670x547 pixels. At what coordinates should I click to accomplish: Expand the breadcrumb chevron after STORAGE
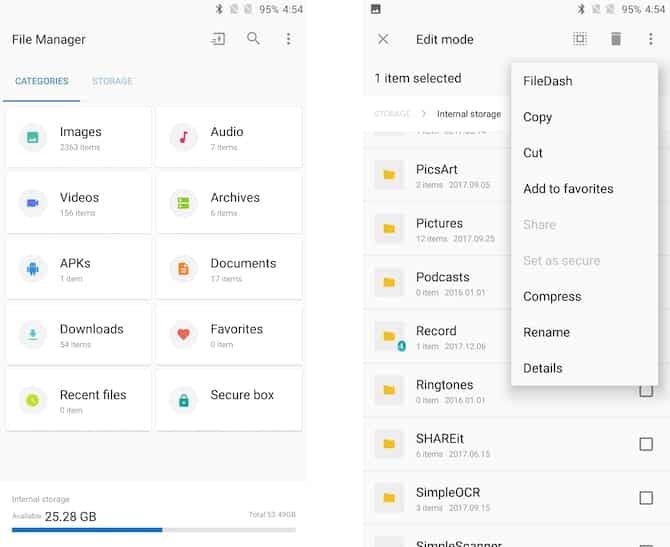tap(423, 114)
